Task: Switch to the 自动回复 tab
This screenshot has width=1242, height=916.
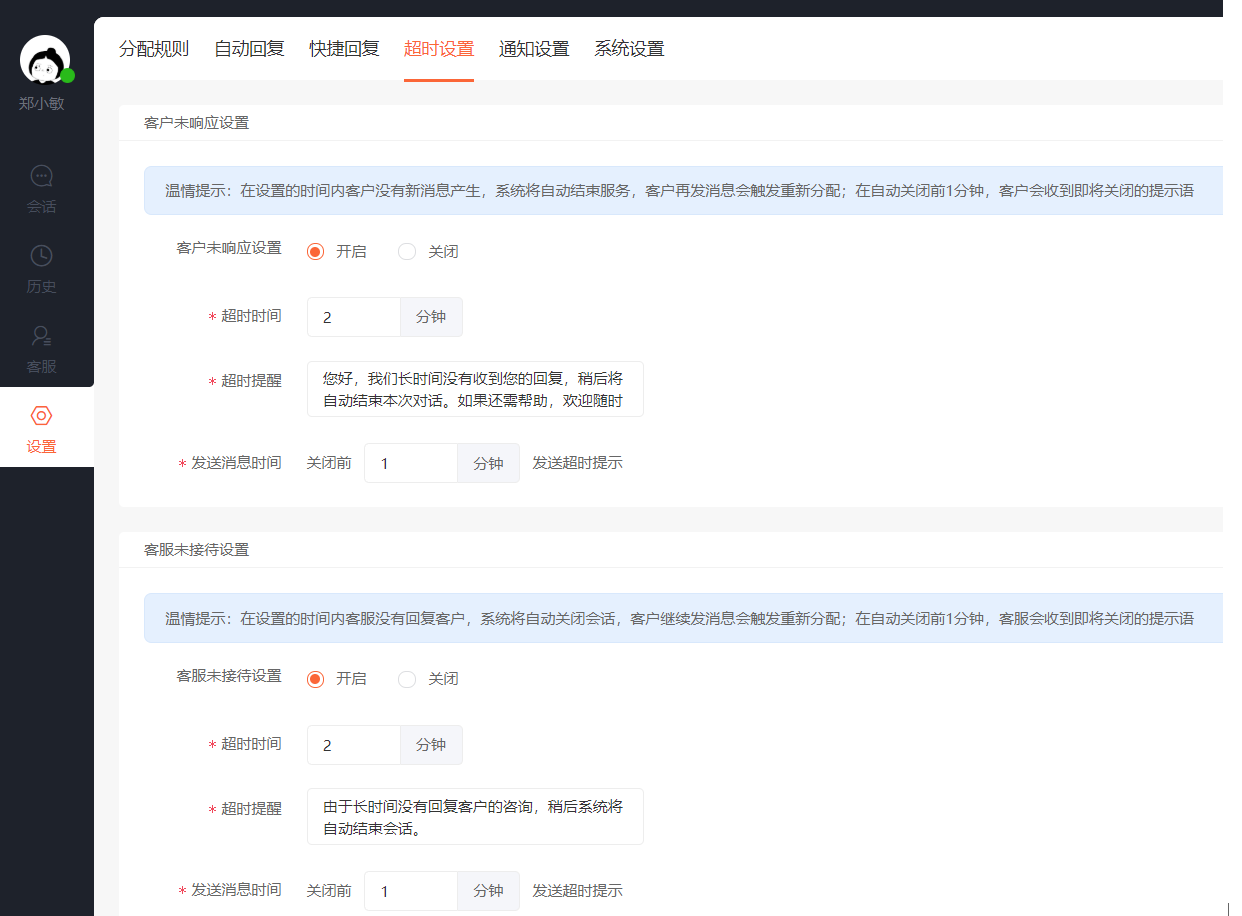Action: [x=249, y=49]
